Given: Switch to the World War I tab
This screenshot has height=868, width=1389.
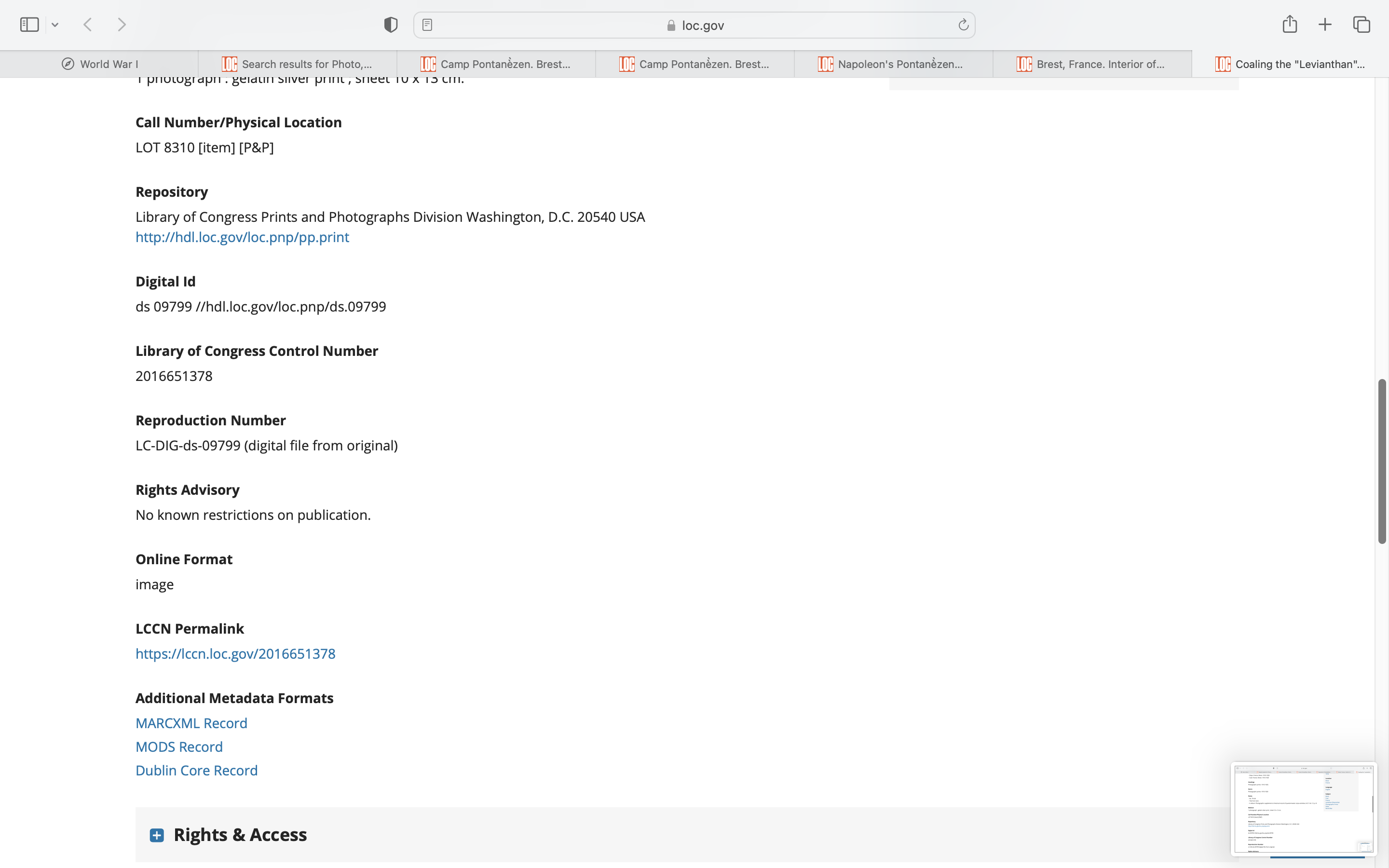Looking at the screenshot, I should pyautogui.click(x=99, y=64).
